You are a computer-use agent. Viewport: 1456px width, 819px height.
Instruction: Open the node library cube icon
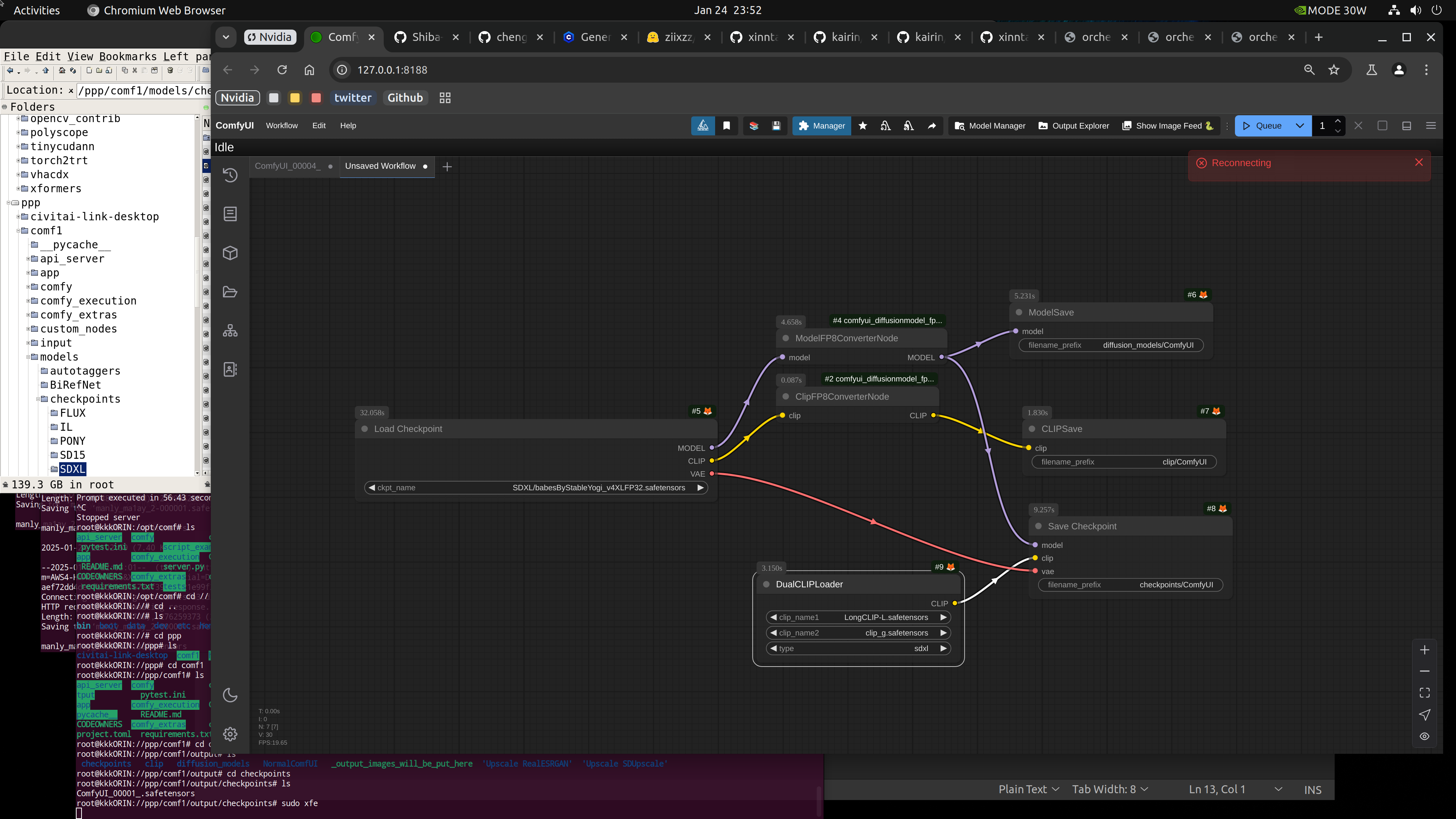pos(230,253)
